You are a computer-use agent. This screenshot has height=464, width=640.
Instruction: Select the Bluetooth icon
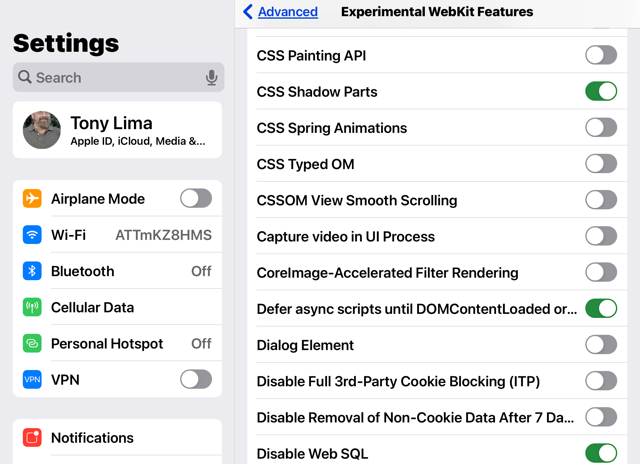pyautogui.click(x=32, y=271)
